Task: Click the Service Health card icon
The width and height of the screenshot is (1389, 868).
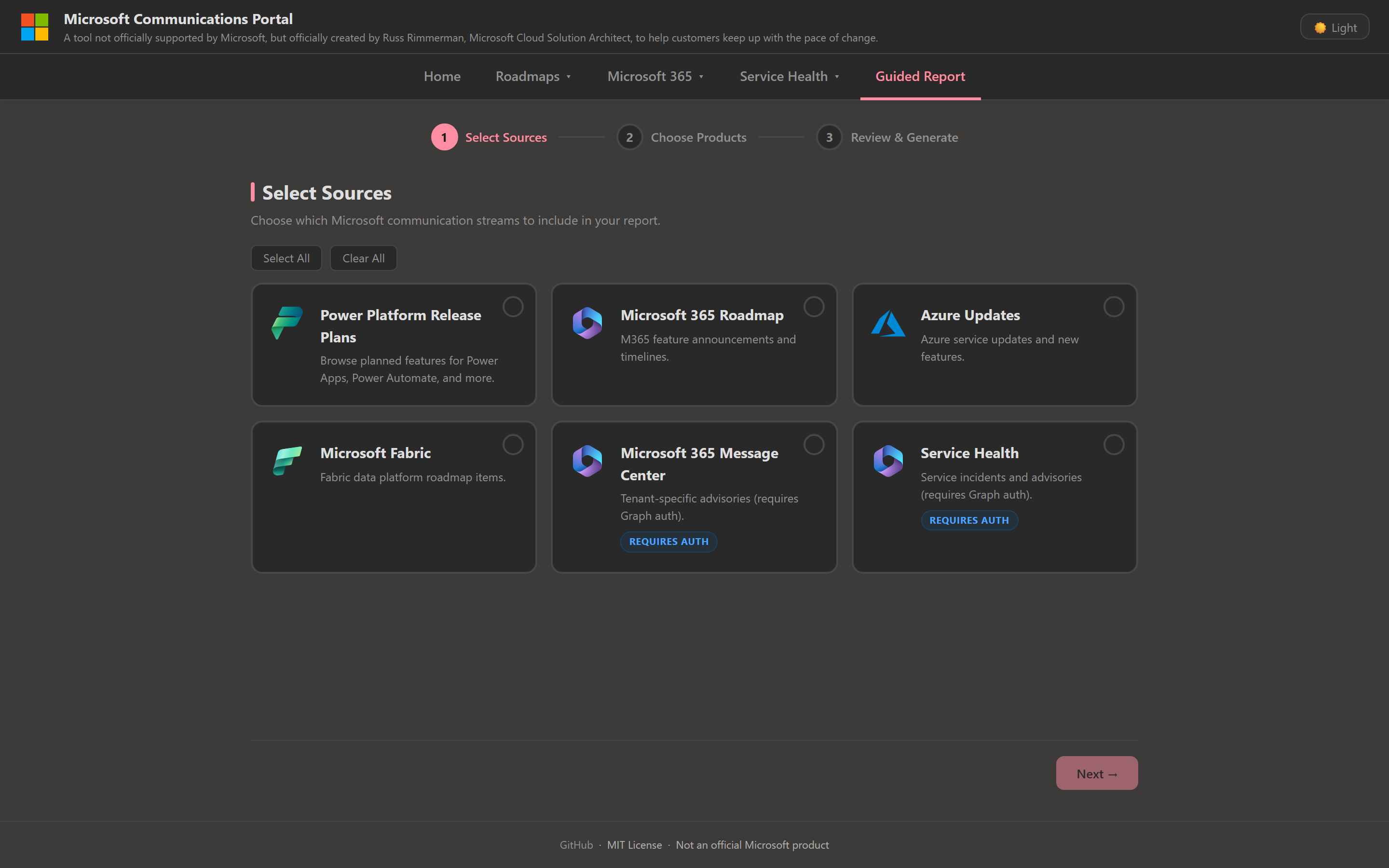Action: pos(888,461)
